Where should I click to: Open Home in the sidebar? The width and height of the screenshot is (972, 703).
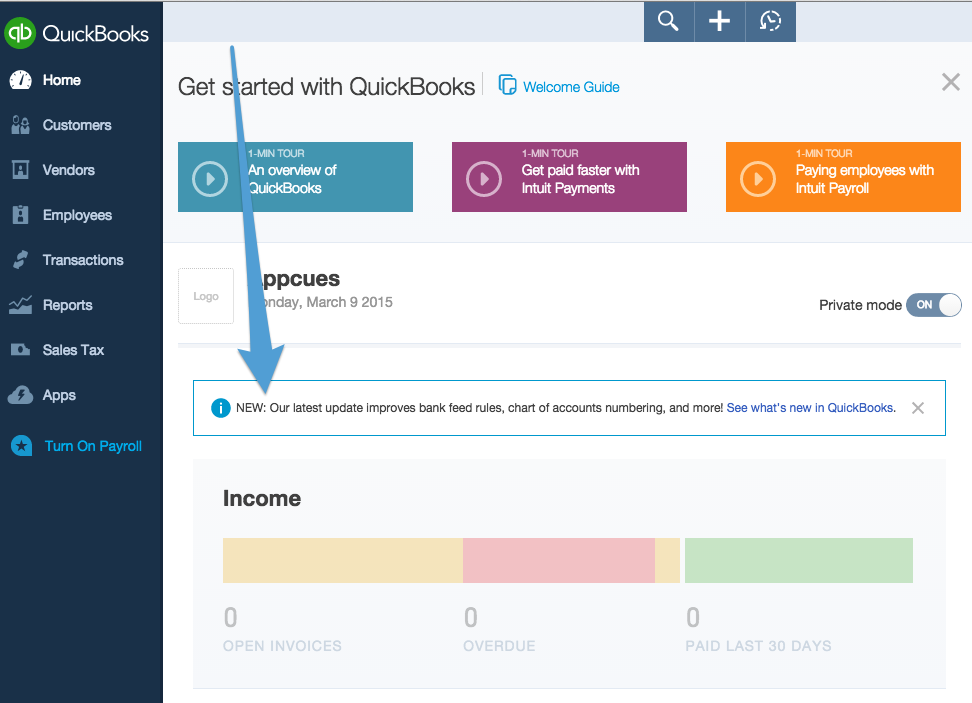click(x=61, y=80)
